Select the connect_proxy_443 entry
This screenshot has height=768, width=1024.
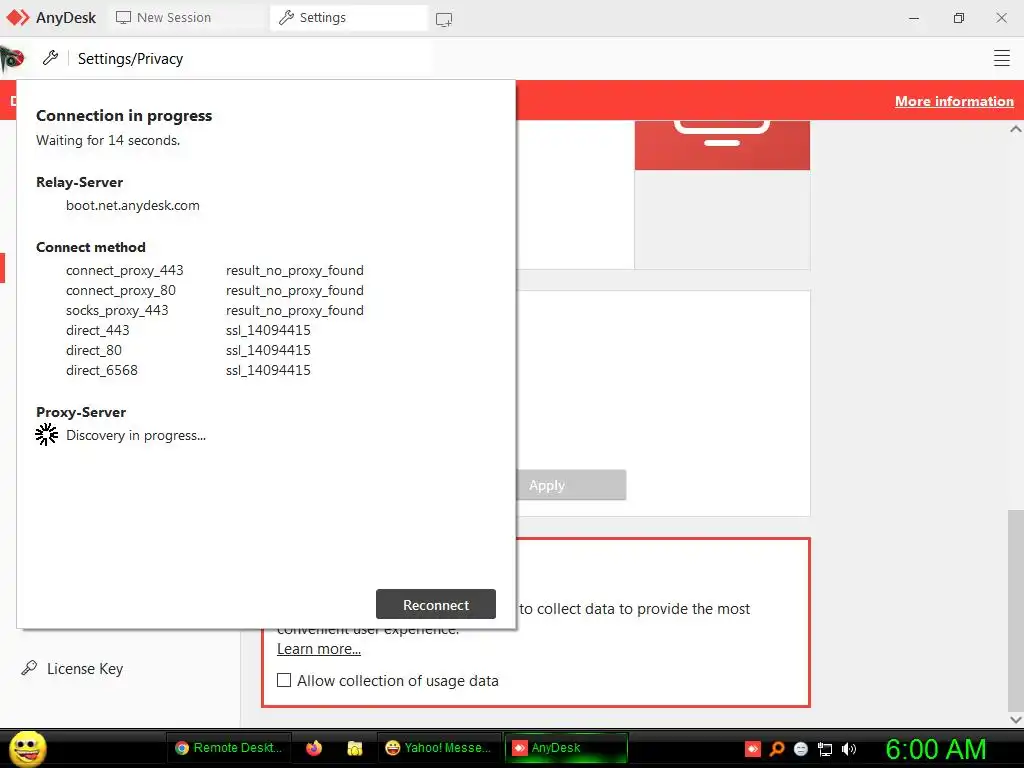click(125, 270)
